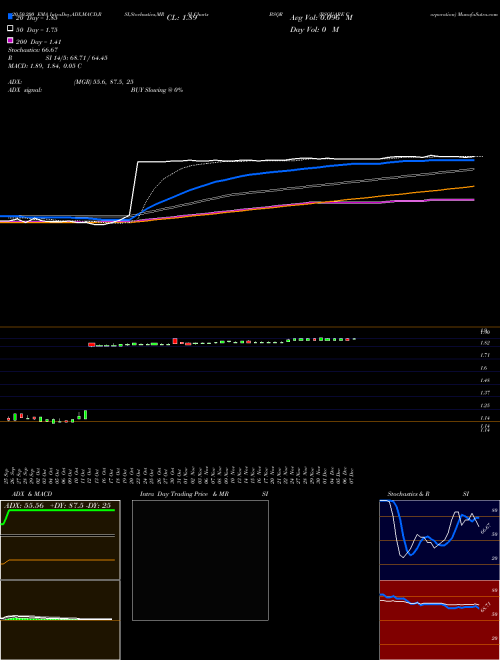
Task: Click the 'Stochastics: 66.67' readout
Action: [x=33, y=50]
